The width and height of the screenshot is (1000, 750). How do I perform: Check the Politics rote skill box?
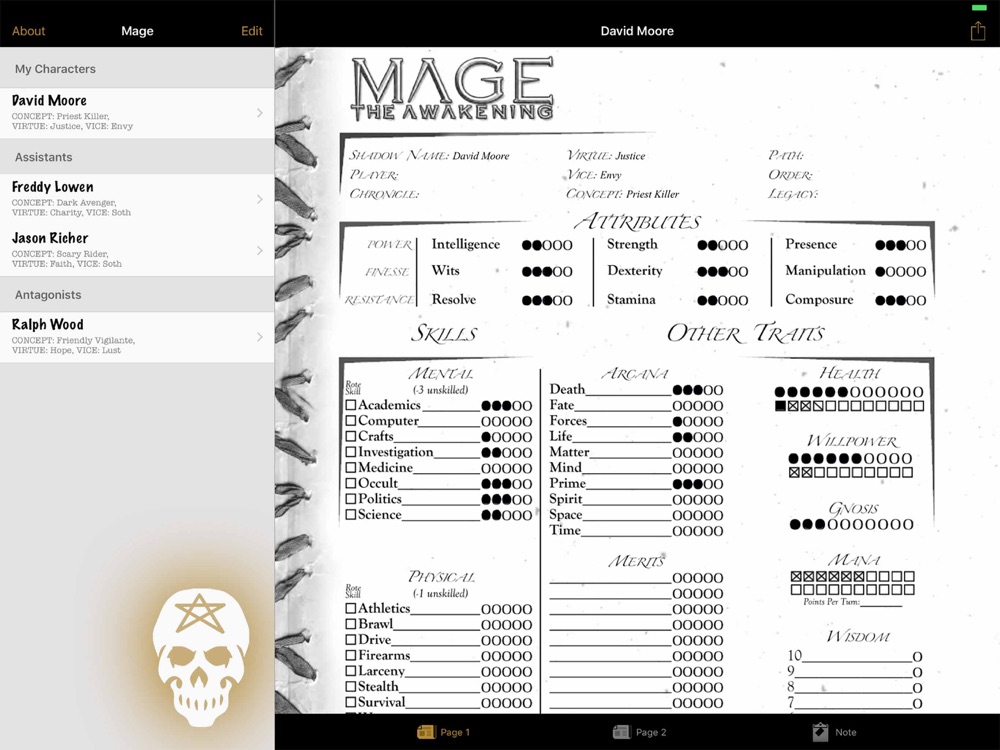pyautogui.click(x=351, y=499)
